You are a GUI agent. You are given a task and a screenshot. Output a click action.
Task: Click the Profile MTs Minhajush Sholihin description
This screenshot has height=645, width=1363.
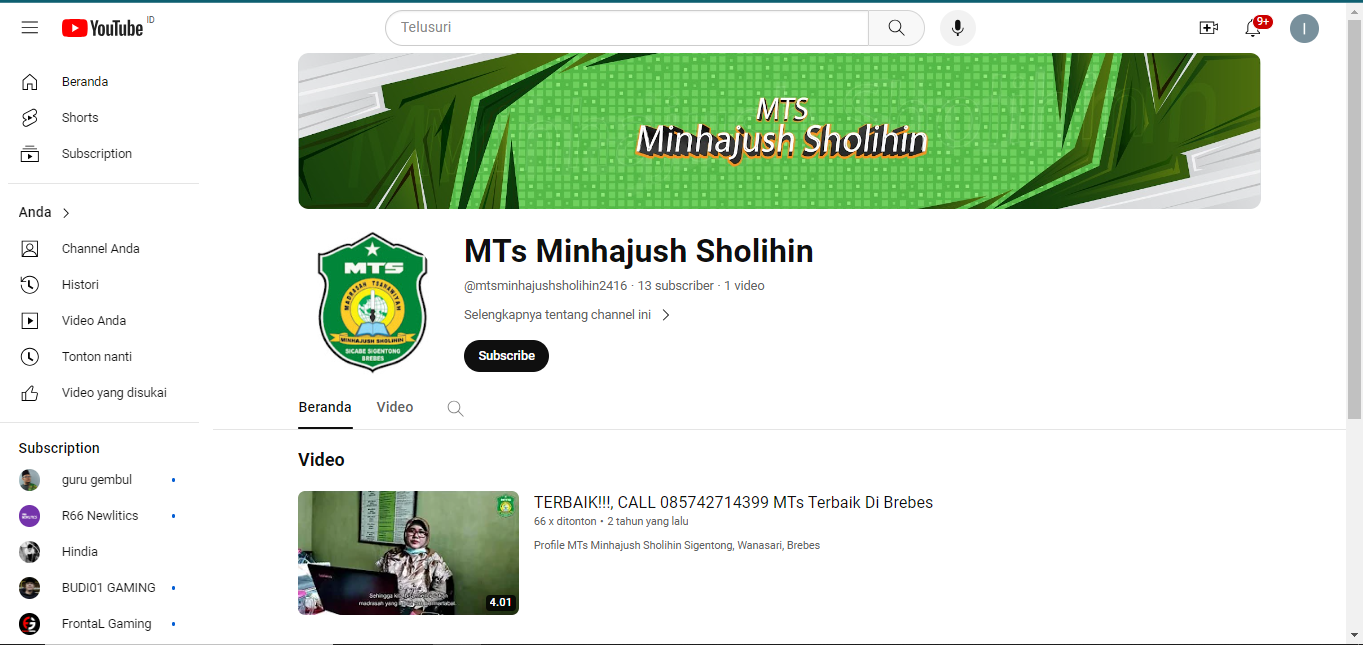[x=677, y=546]
